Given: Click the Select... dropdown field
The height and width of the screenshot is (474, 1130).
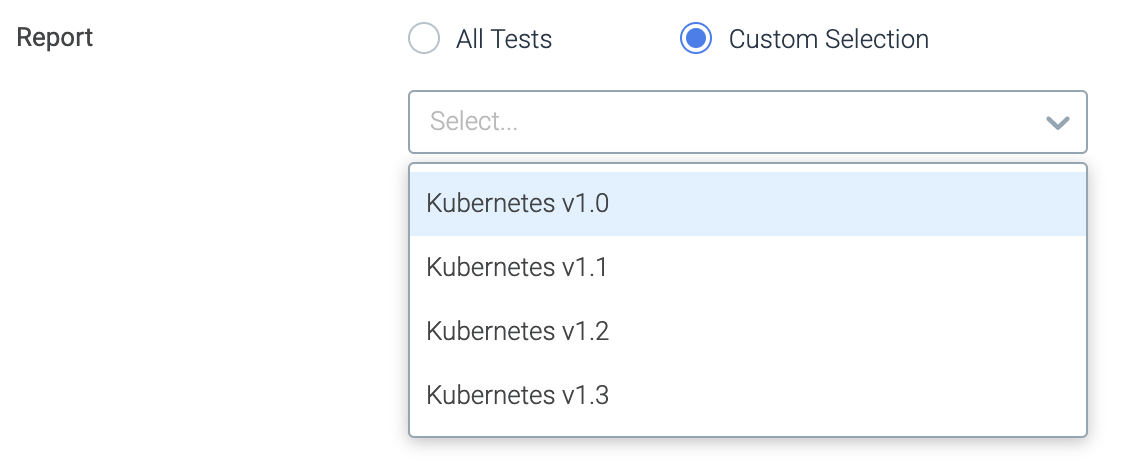Looking at the screenshot, I should [x=747, y=122].
